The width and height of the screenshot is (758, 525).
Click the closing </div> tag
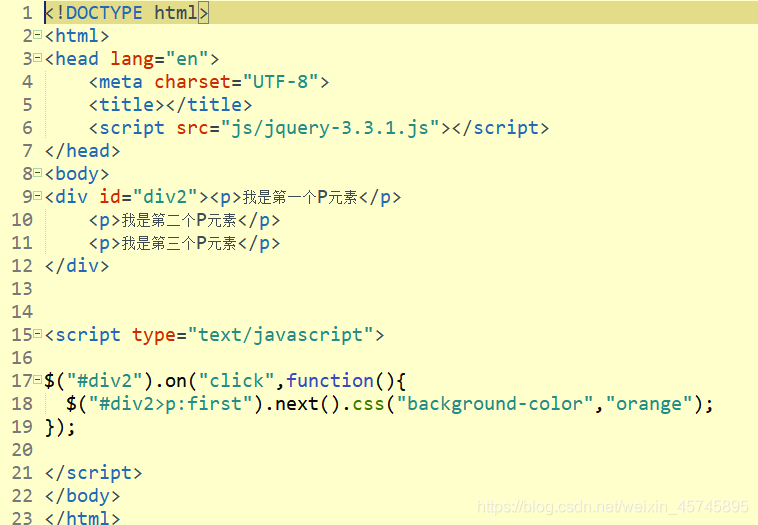click(77, 266)
